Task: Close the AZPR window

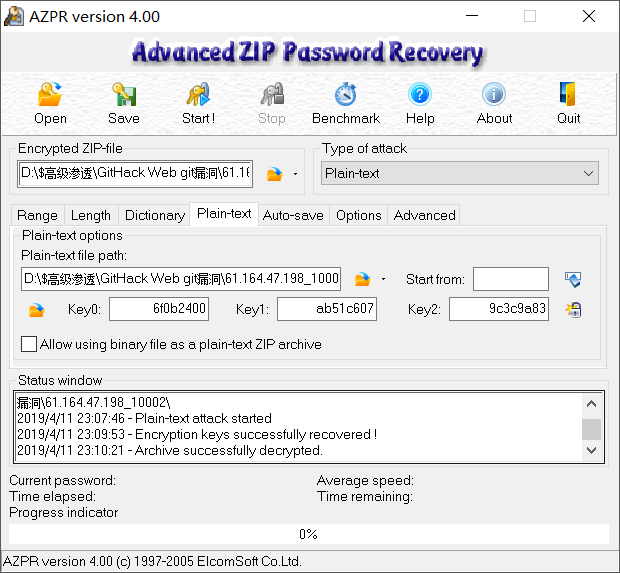Action: [x=589, y=16]
